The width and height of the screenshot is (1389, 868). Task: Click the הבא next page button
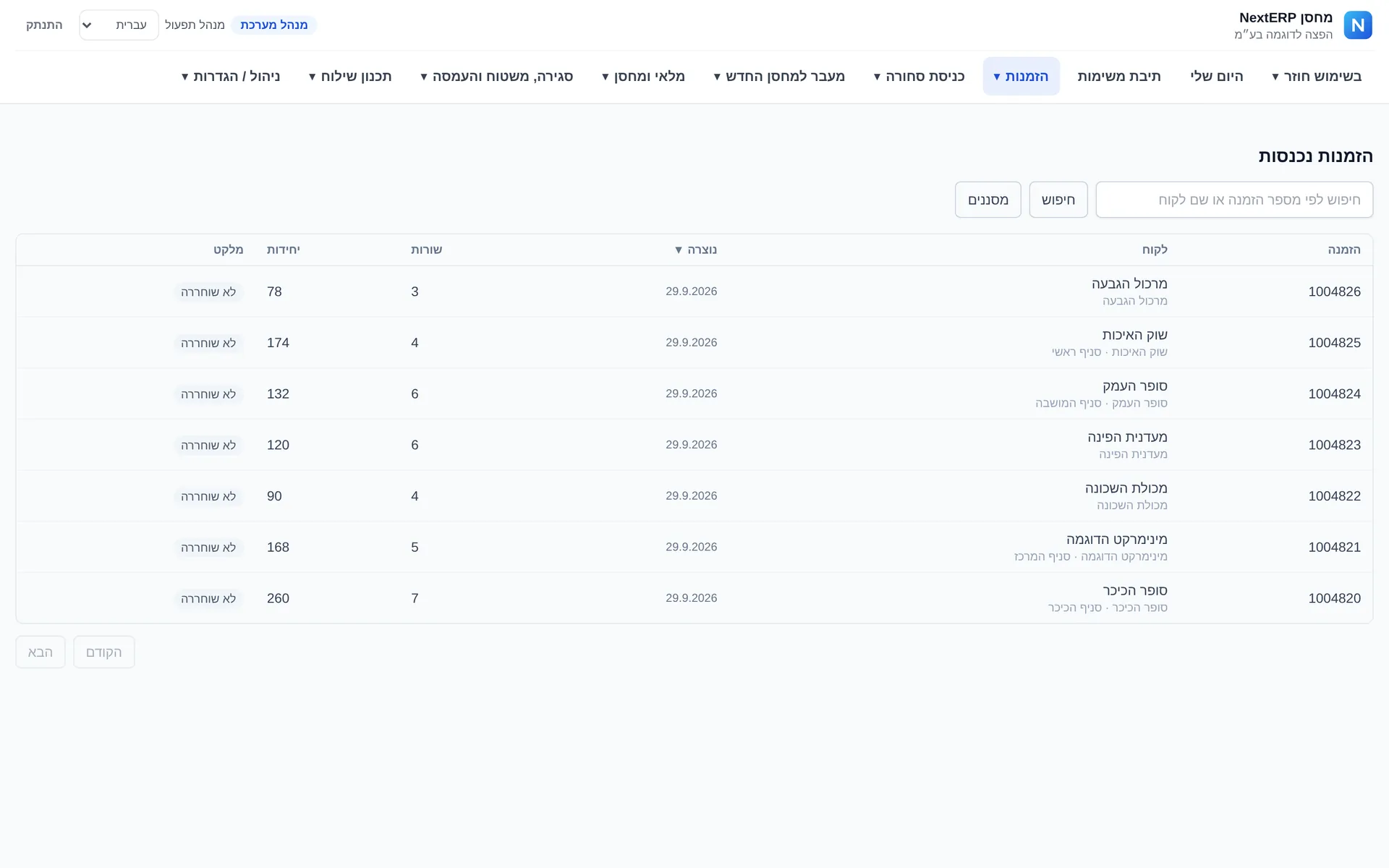pyautogui.click(x=41, y=652)
